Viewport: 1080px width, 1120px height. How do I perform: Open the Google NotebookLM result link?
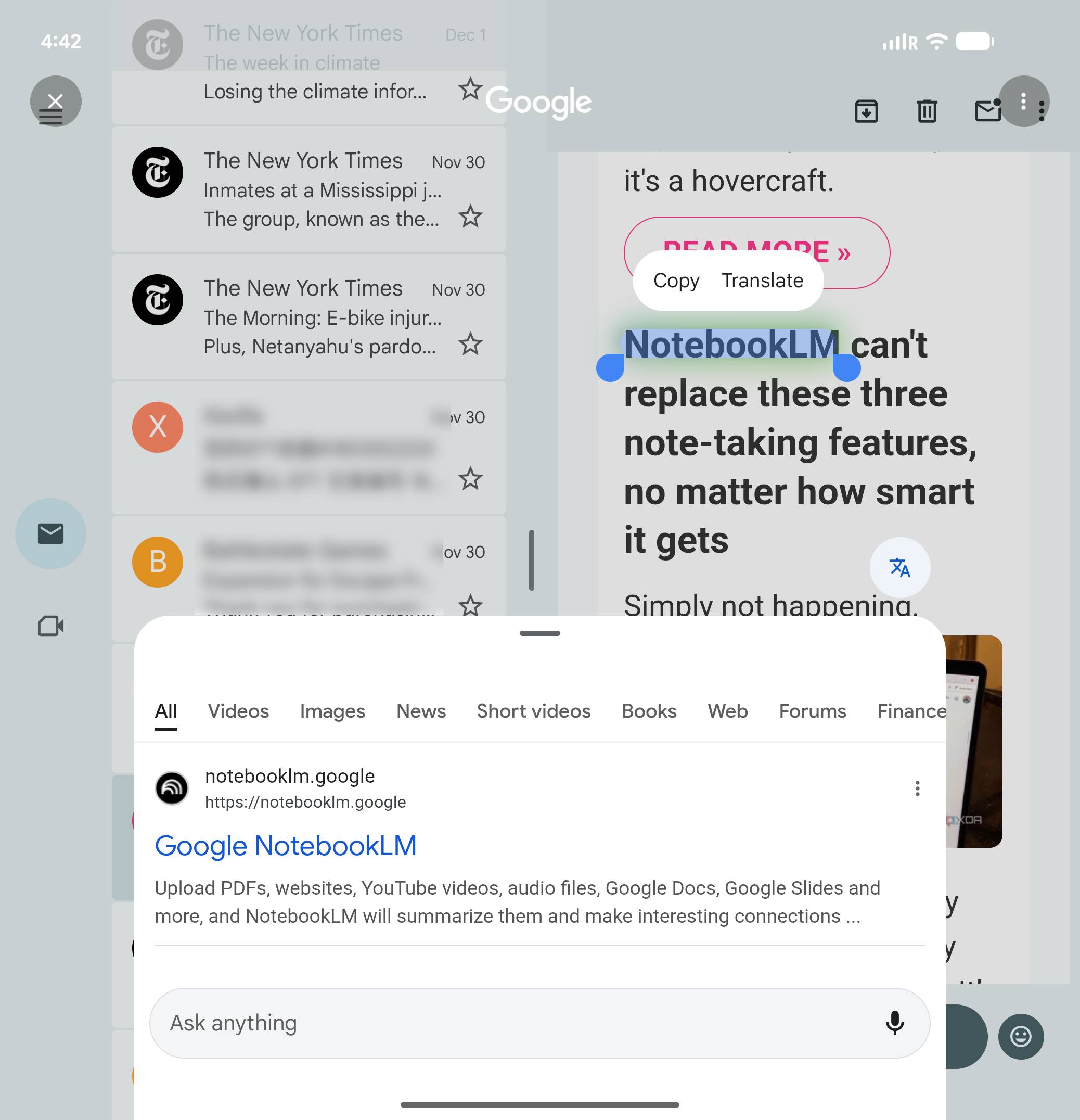(286, 846)
